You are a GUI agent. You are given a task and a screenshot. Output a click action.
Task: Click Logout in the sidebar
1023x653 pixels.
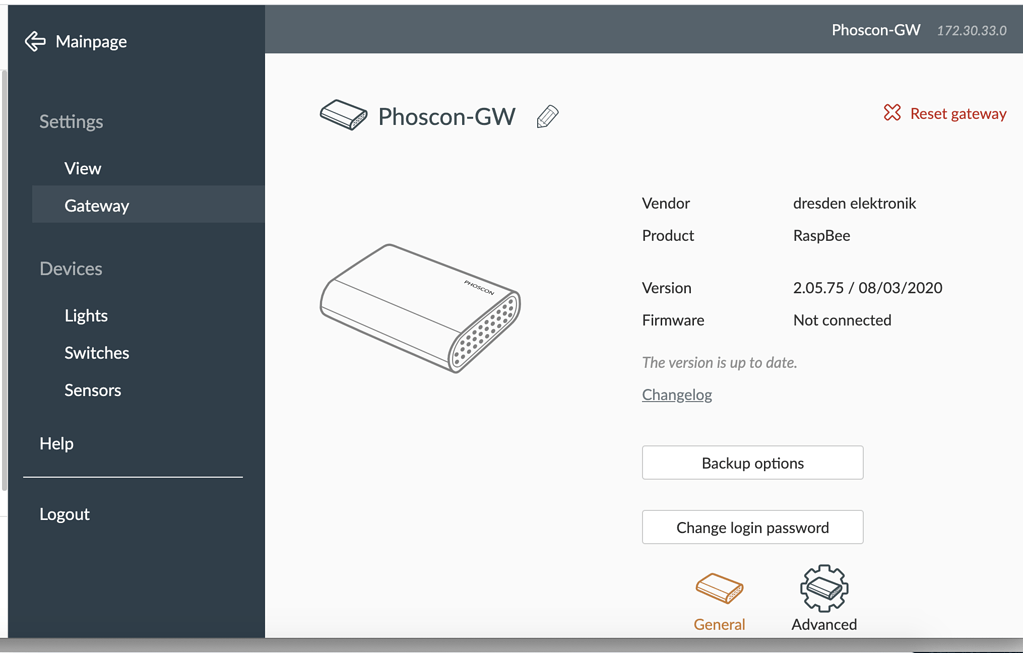[64, 514]
